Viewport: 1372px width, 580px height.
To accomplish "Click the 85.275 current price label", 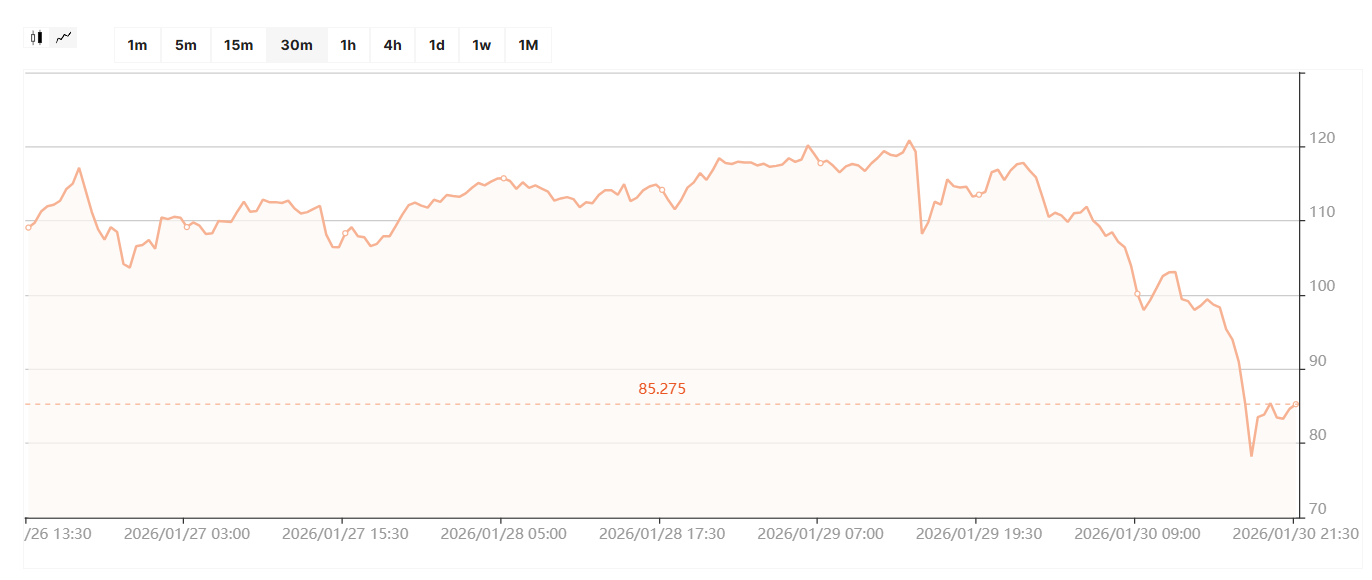I will 662,389.
